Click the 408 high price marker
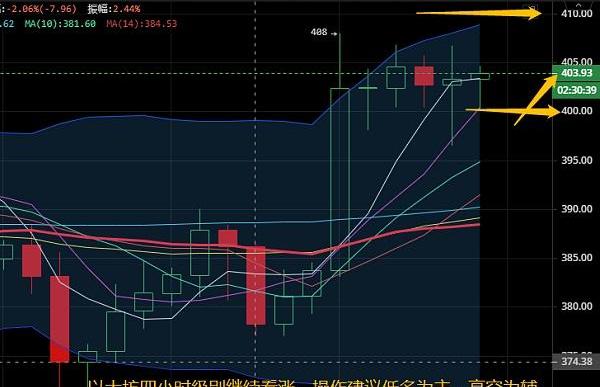The height and width of the screenshot is (387, 600). (319, 33)
